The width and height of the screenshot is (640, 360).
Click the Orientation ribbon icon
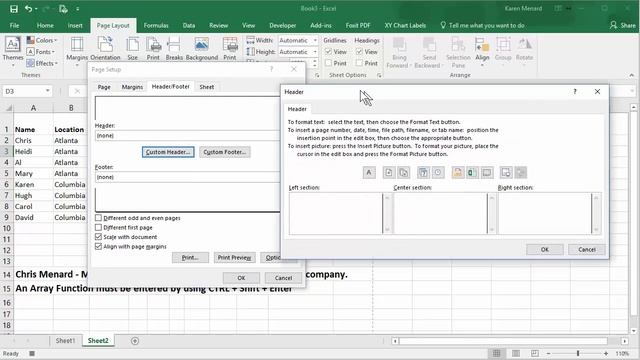pos(105,49)
